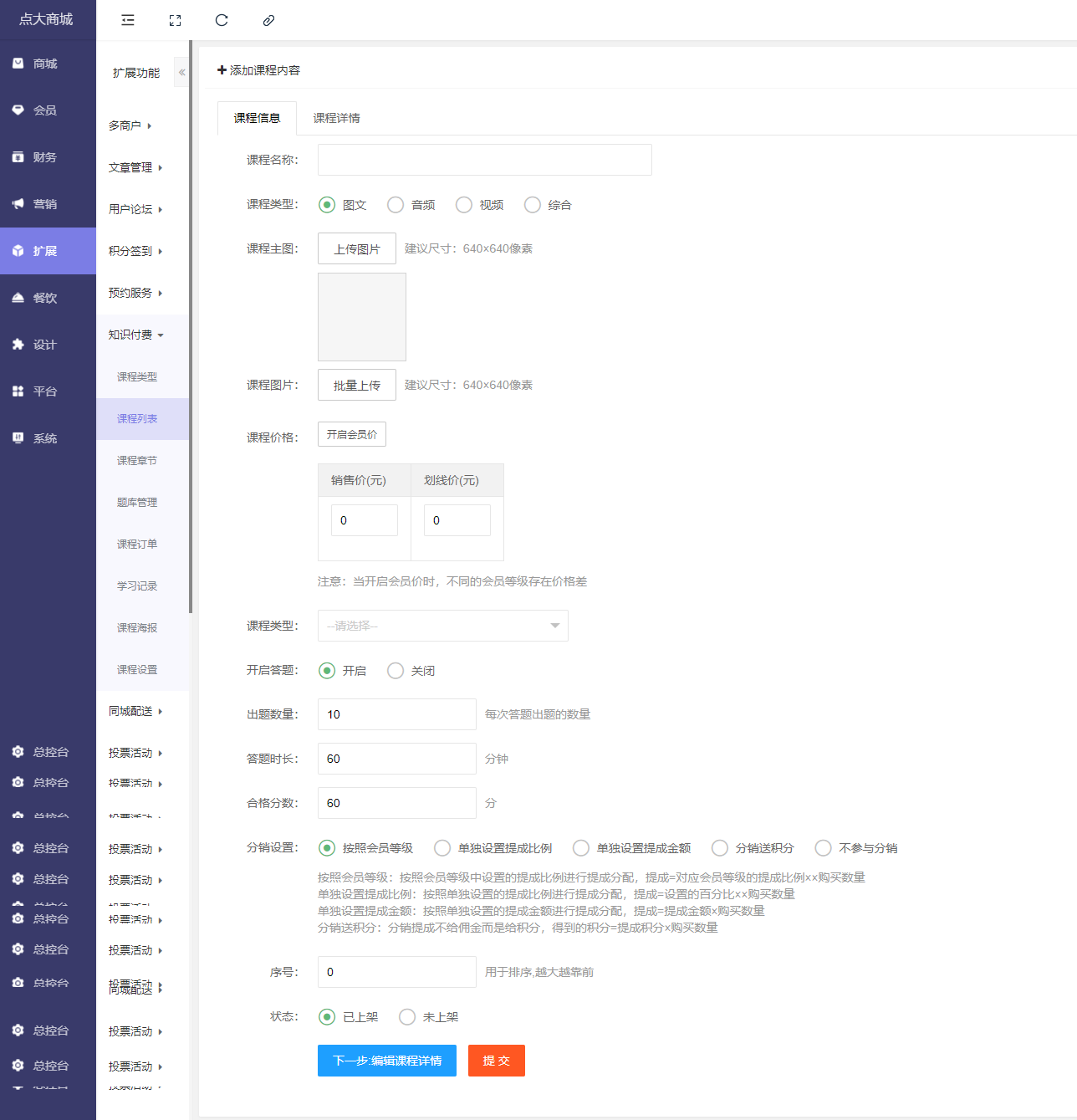Focus the 课程名称 input field
Screen dimensions: 1077x1120
pos(485,160)
